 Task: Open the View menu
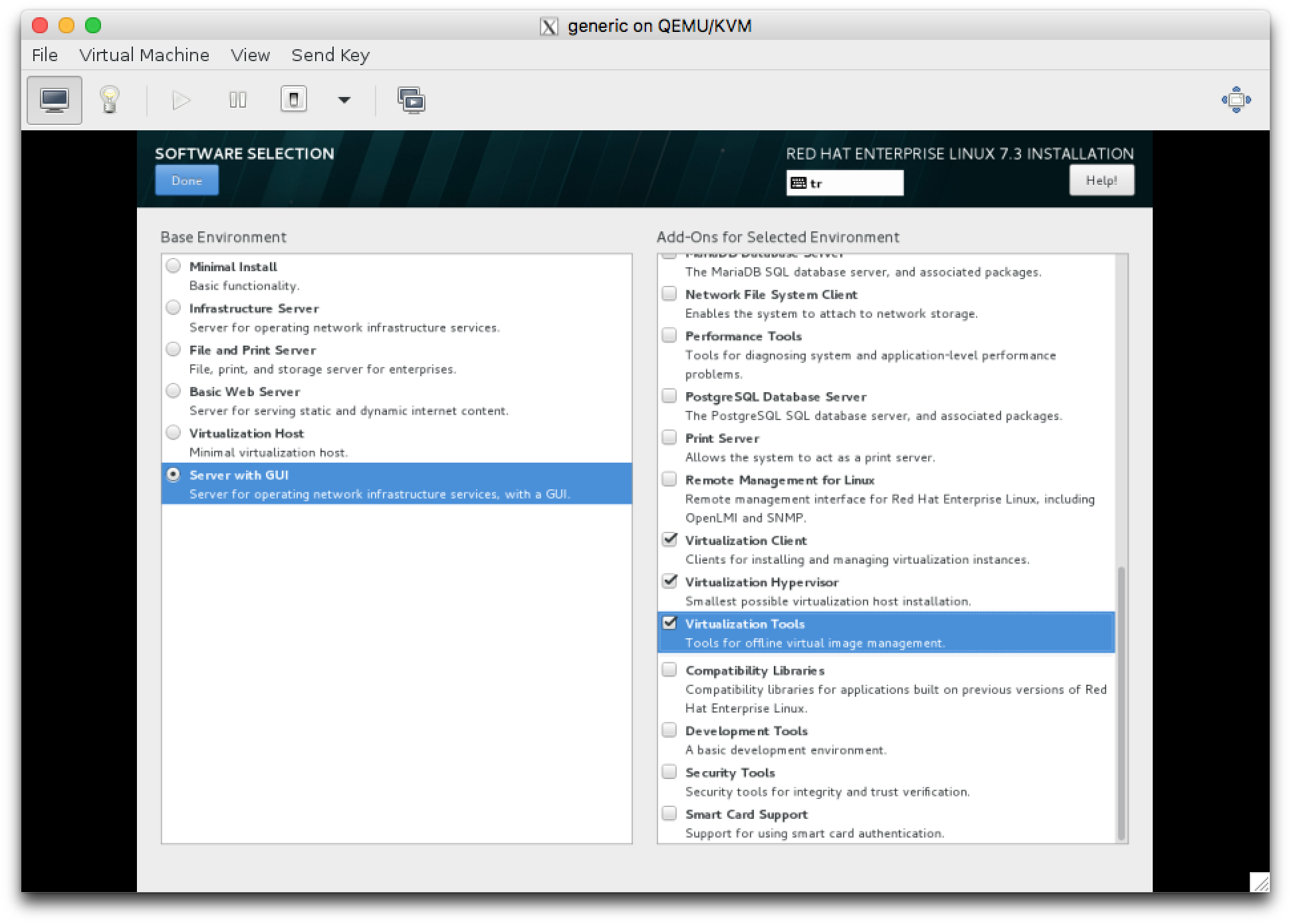point(250,55)
